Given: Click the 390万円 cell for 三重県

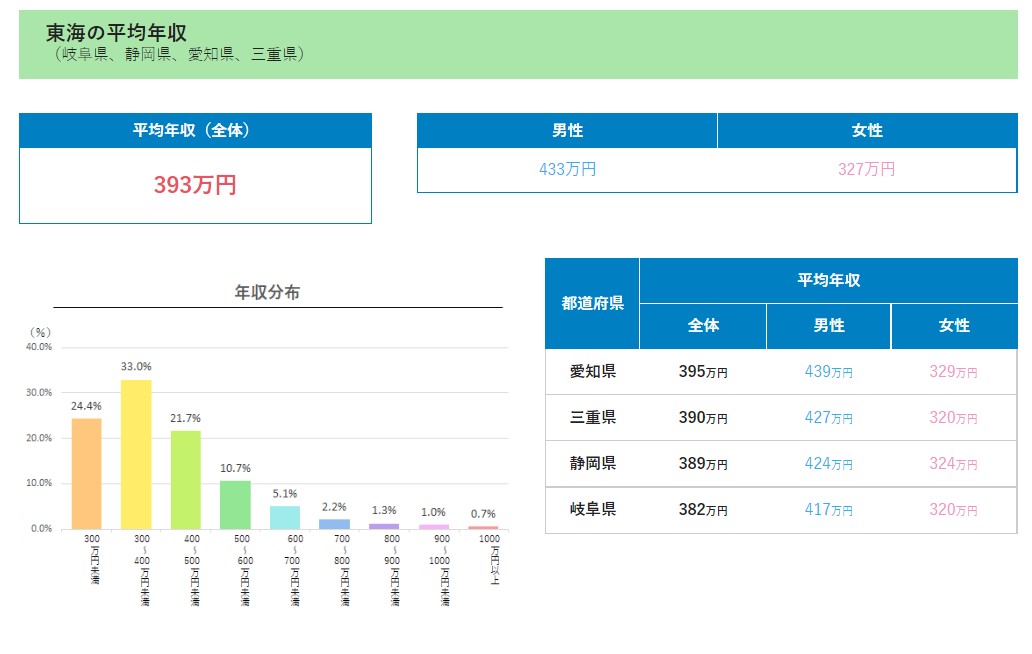Looking at the screenshot, I should click(703, 418).
